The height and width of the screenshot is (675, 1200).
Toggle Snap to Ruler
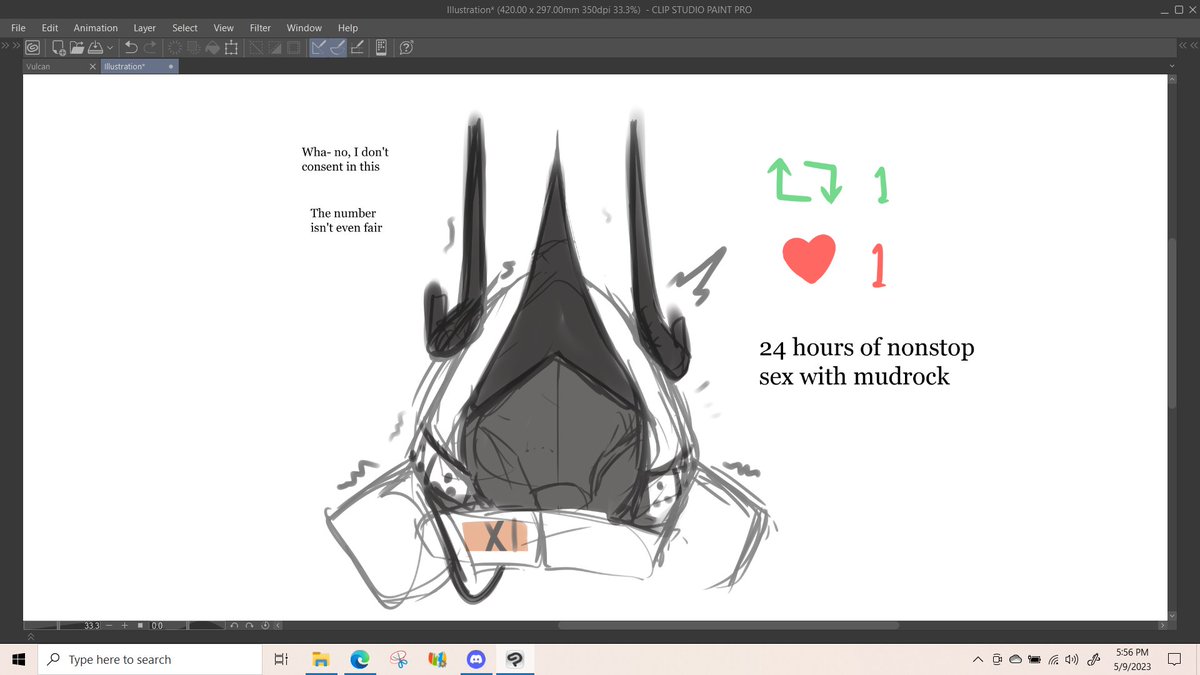point(319,47)
